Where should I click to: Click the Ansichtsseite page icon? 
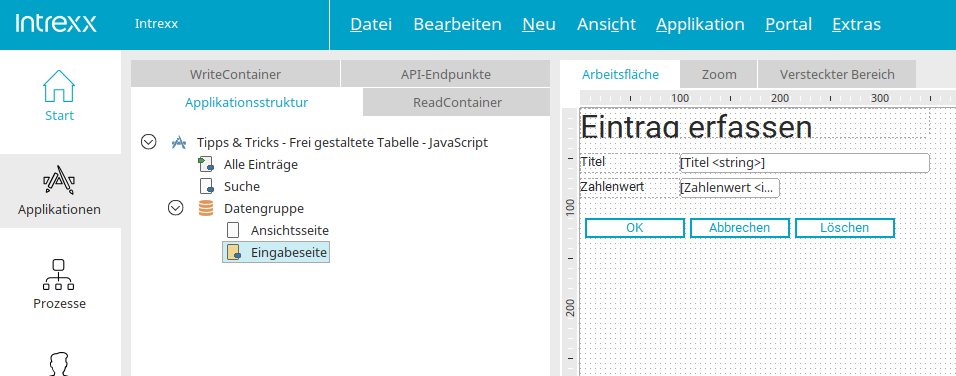[x=233, y=230]
